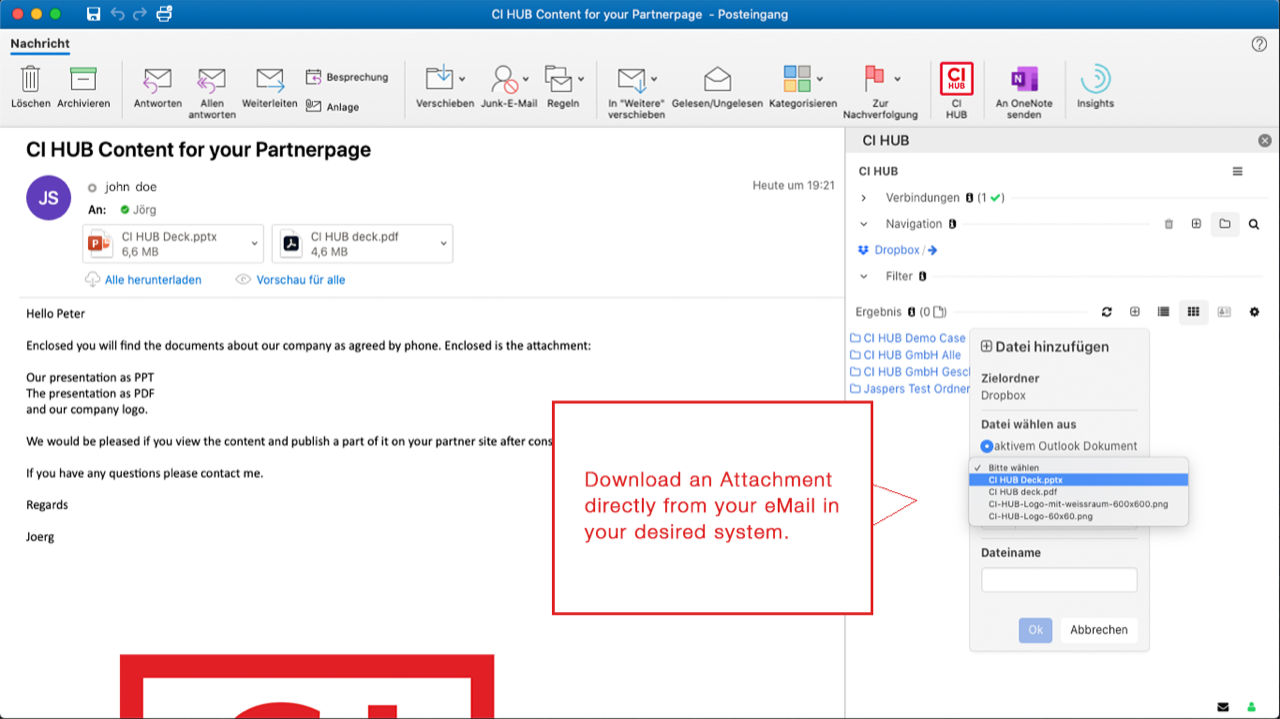Image resolution: width=1280 pixels, height=719 pixels.
Task: Click the Dateiname text field
Action: [1059, 580]
